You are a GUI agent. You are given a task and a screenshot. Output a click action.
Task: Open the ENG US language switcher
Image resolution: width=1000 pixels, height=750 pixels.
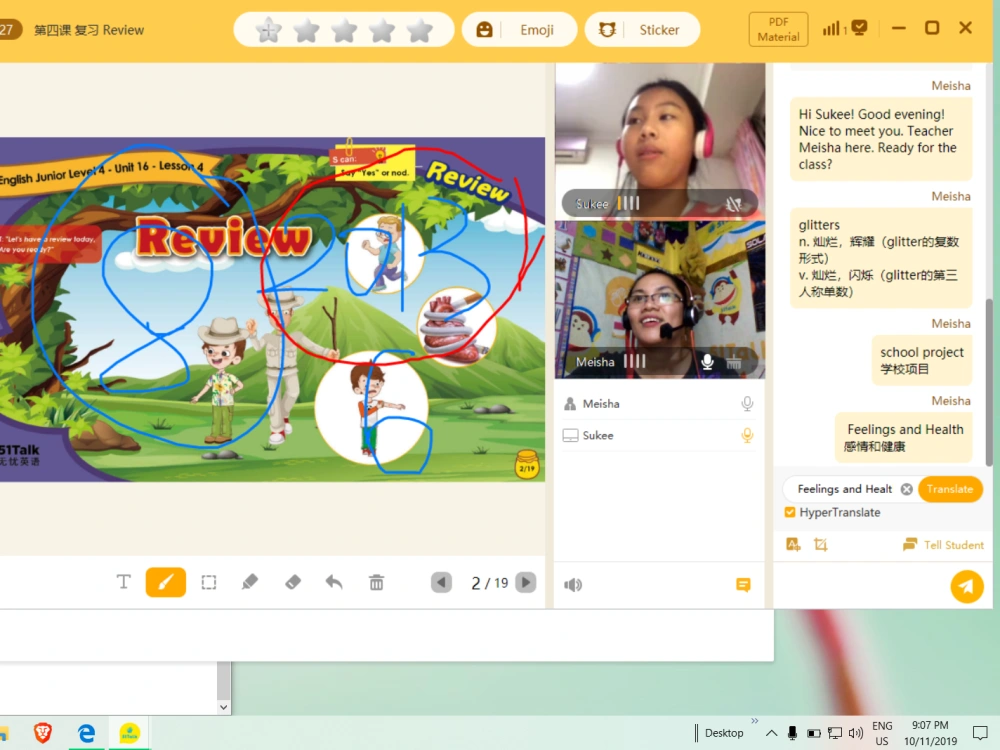click(882, 733)
